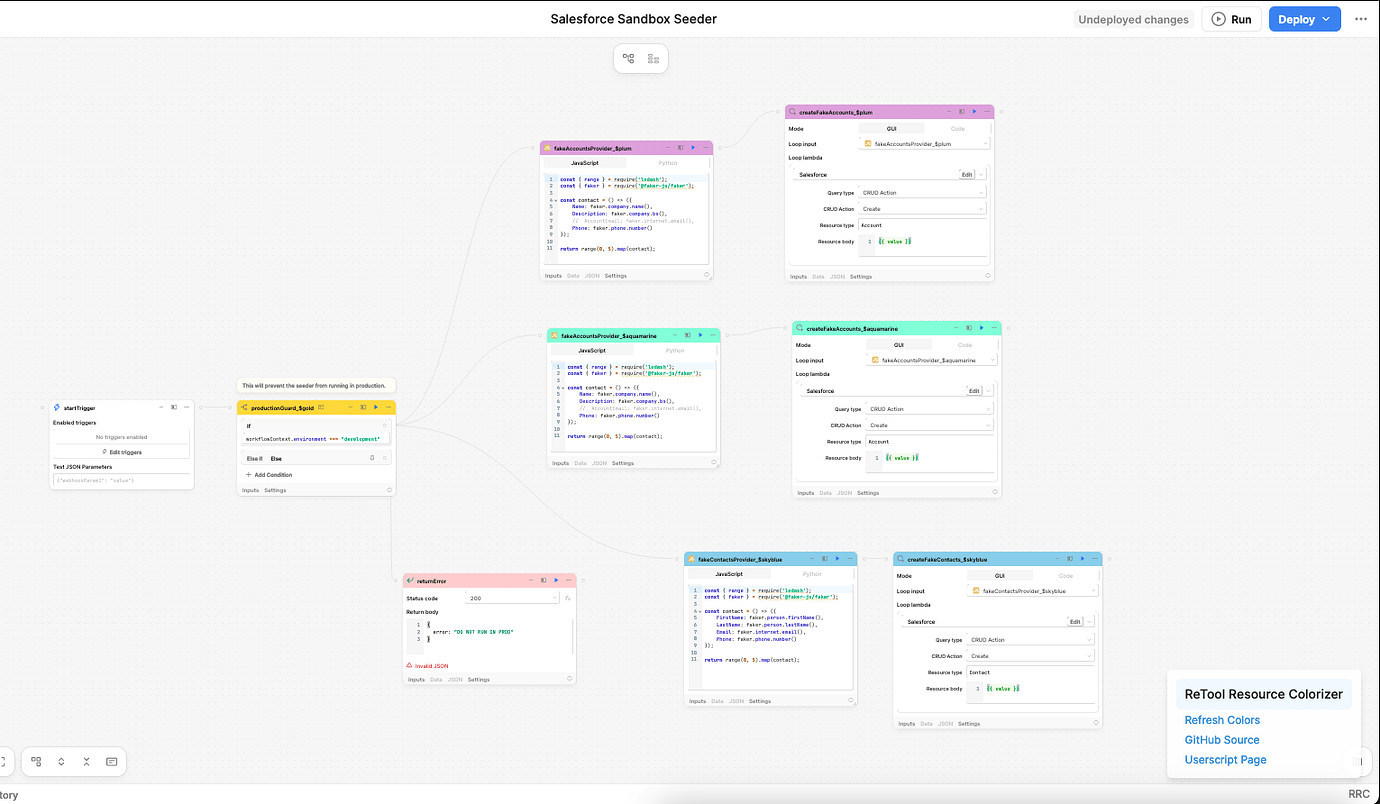Run the productionGuard_$gold block with play icon
The width and height of the screenshot is (1380, 804).
click(x=376, y=407)
